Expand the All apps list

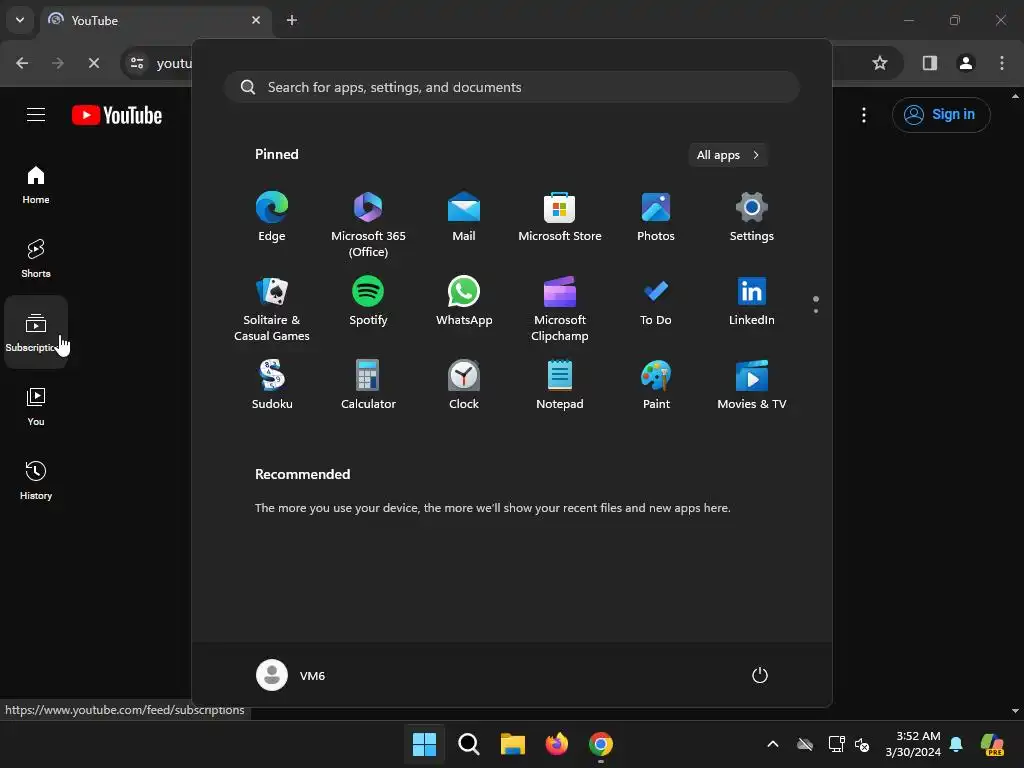(x=728, y=155)
